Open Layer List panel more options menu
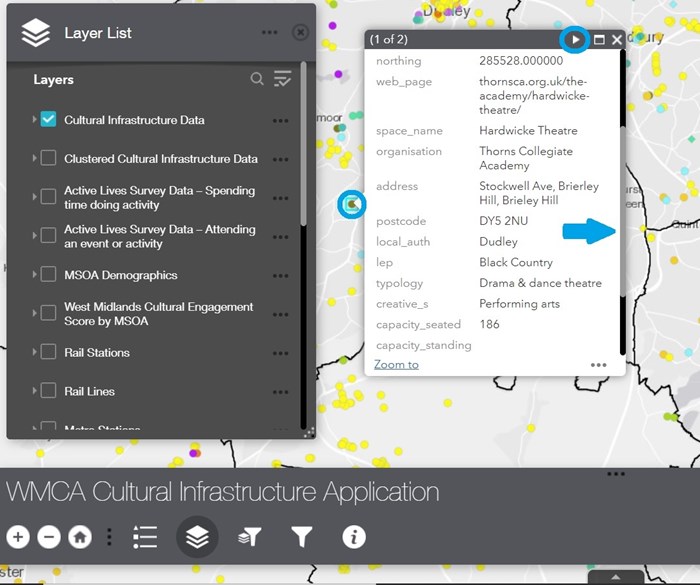This screenshot has width=700, height=585. click(x=270, y=32)
